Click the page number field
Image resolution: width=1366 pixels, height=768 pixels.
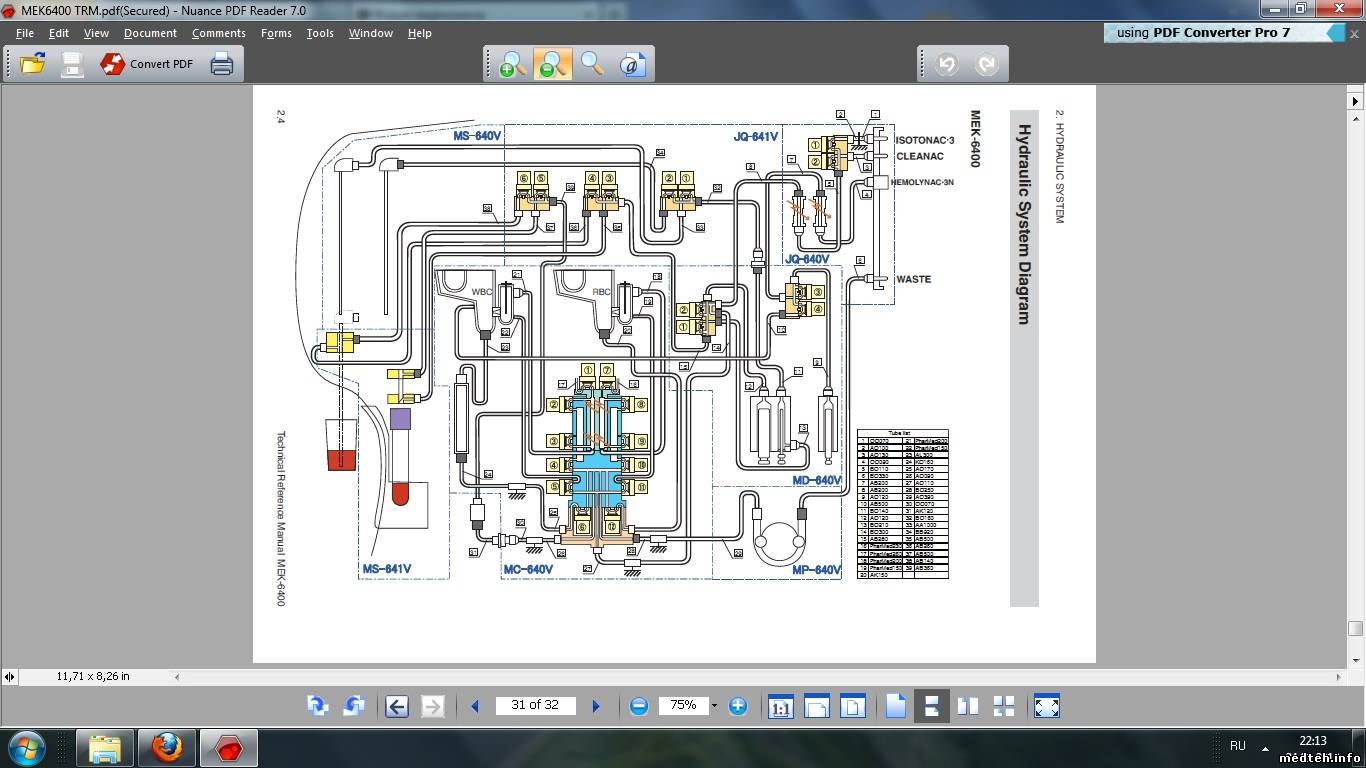(535, 705)
